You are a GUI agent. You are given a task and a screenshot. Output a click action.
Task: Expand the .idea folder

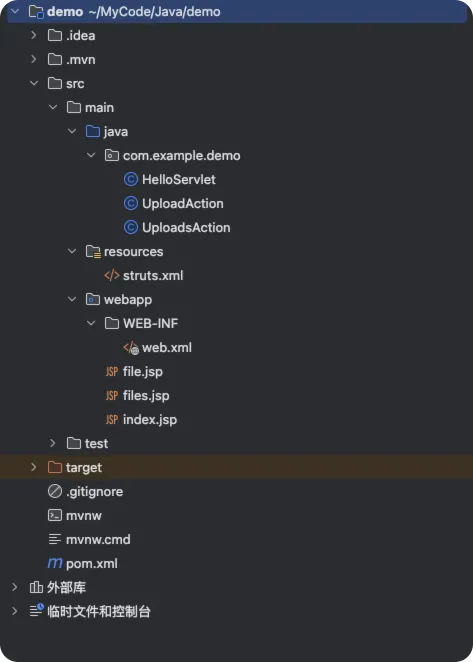pyautogui.click(x=34, y=35)
